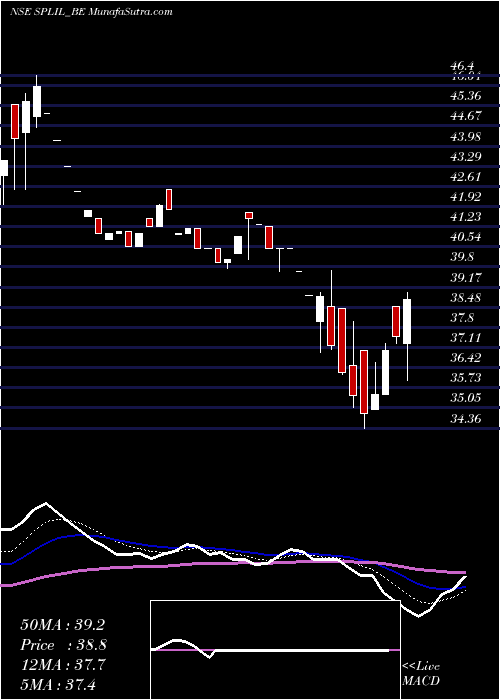Click the 38.48 price axis label

point(466,297)
